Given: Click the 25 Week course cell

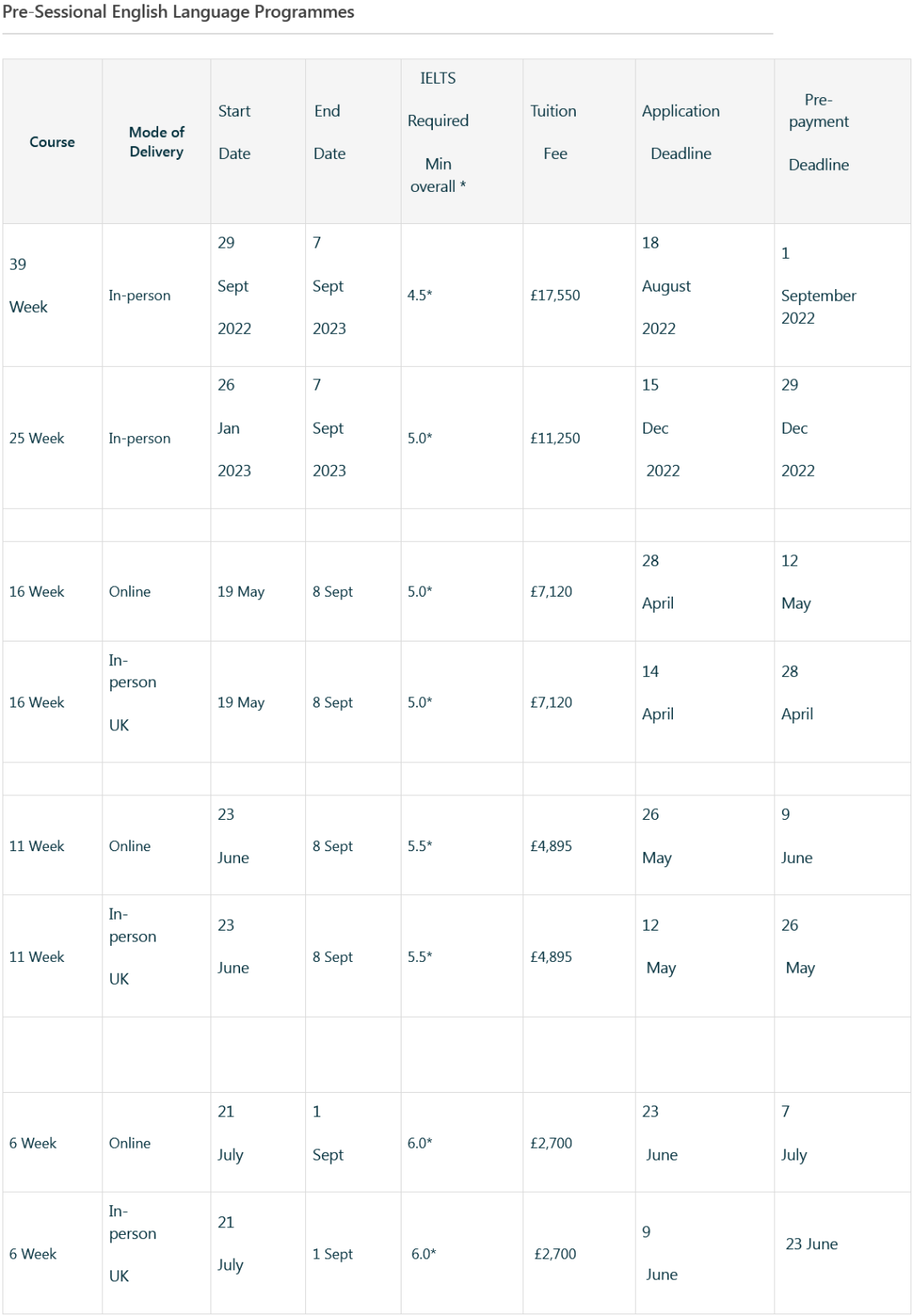Looking at the screenshot, I should [37, 438].
